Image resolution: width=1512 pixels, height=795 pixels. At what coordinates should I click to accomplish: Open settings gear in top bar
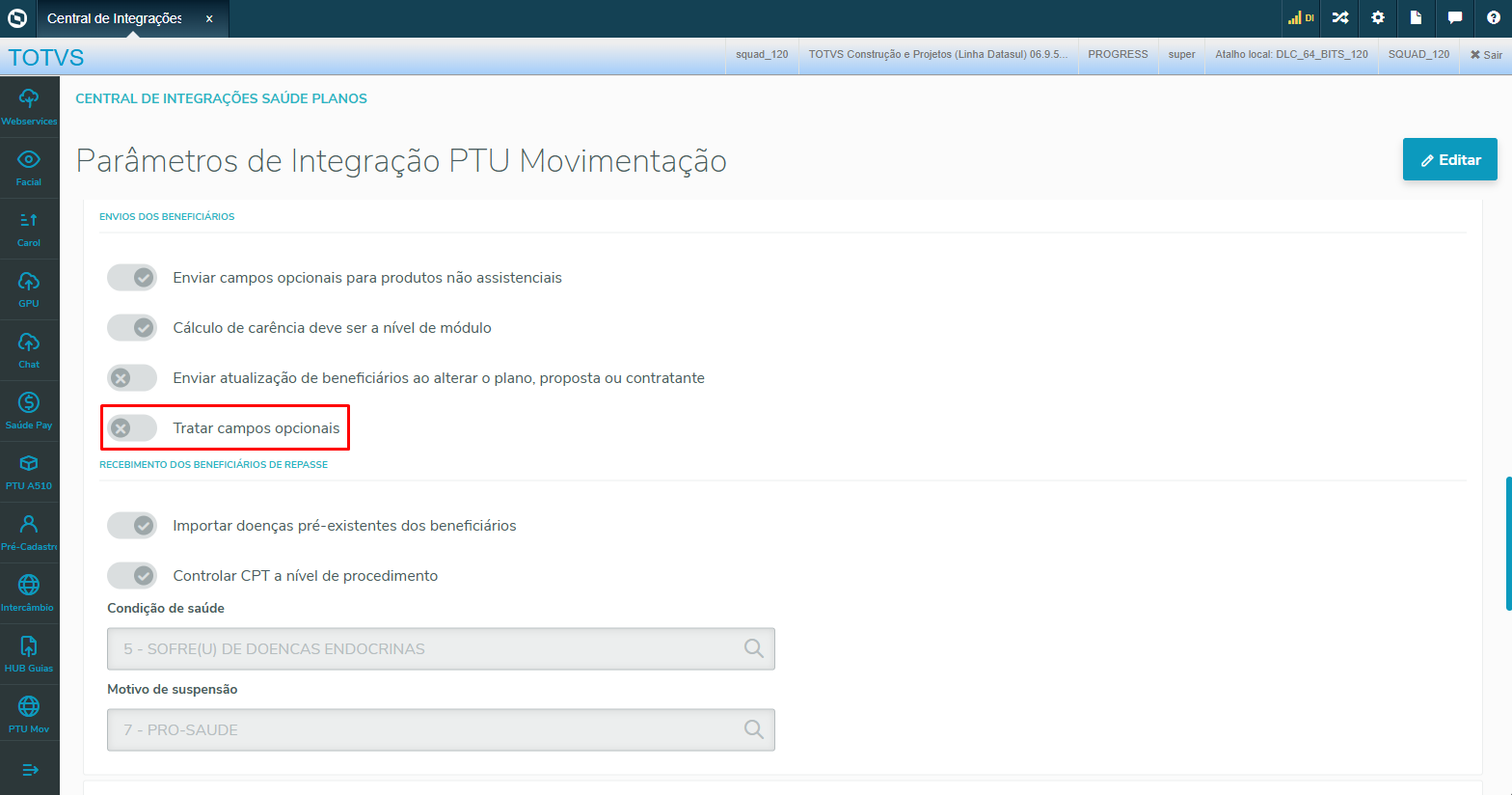1378,17
